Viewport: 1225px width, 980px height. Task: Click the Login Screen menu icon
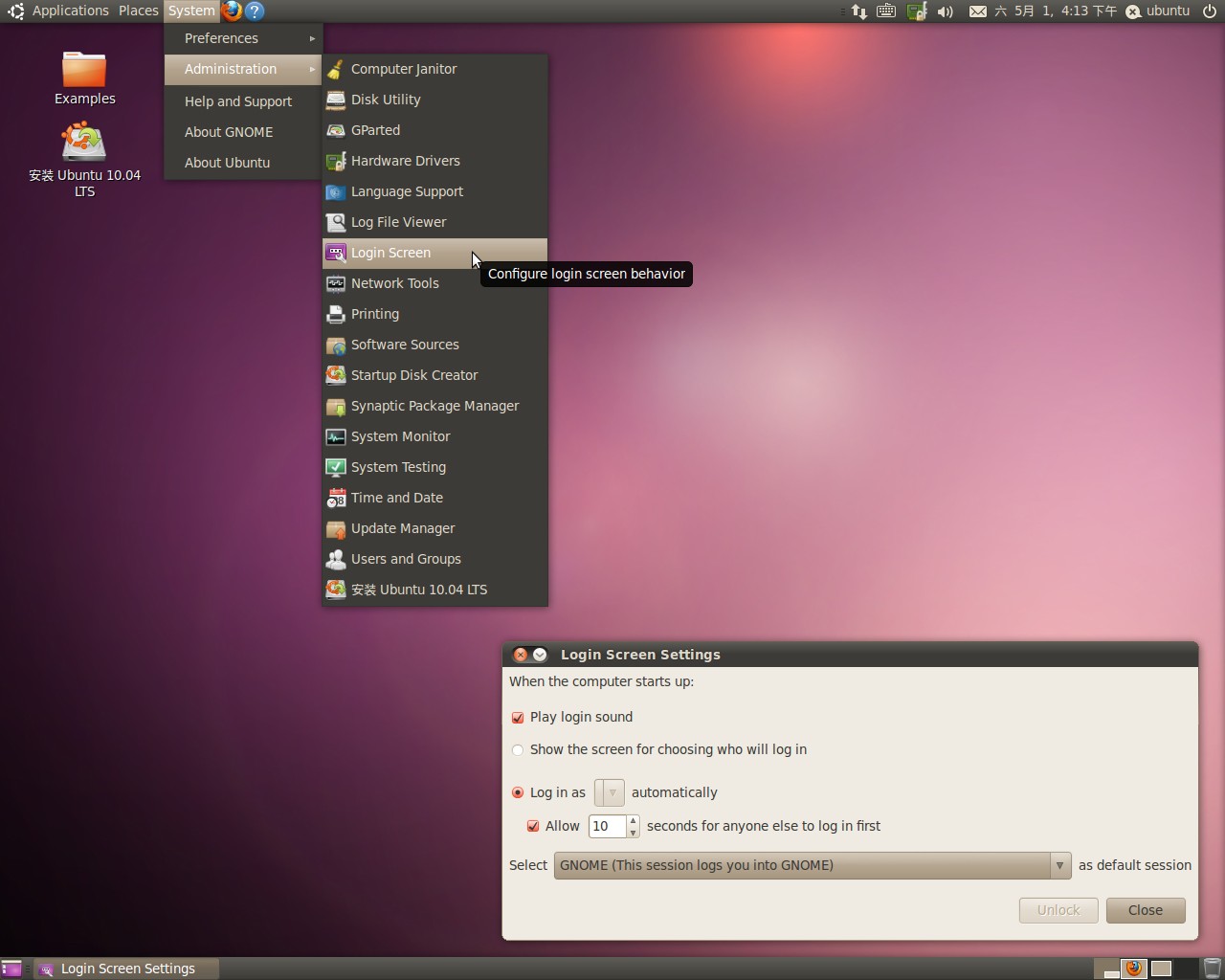335,253
